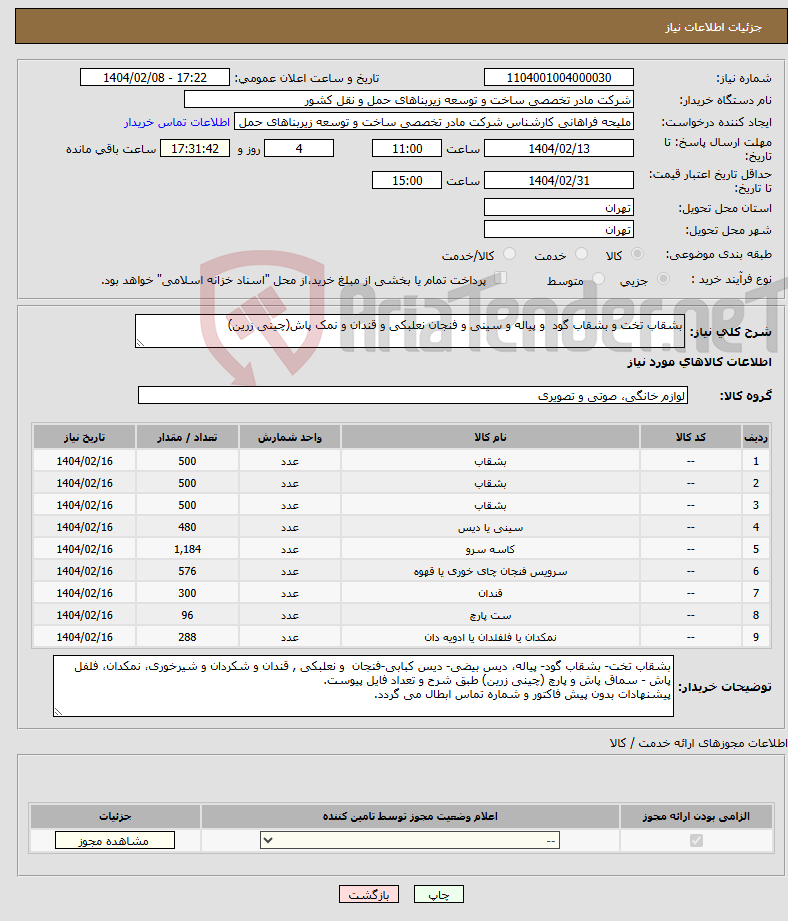Click the delivery city field تهران
The width and height of the screenshot is (788, 921).
[x=559, y=230]
